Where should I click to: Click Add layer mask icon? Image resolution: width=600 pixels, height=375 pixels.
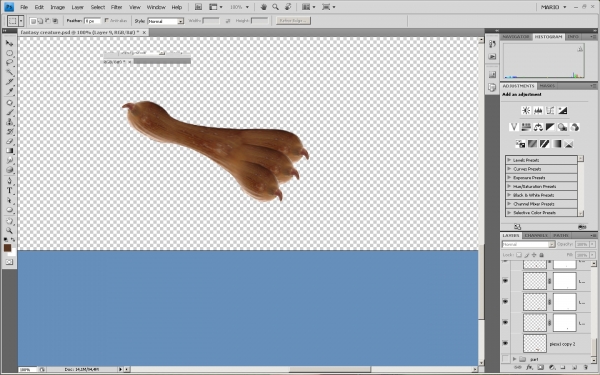pyautogui.click(x=540, y=368)
